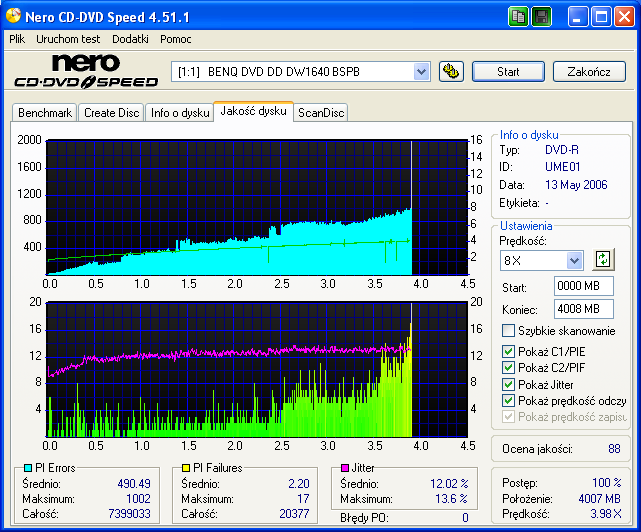The image size is (641, 532).
Task: Click the Prędkość 3.98 X value
Action: click(x=605, y=514)
